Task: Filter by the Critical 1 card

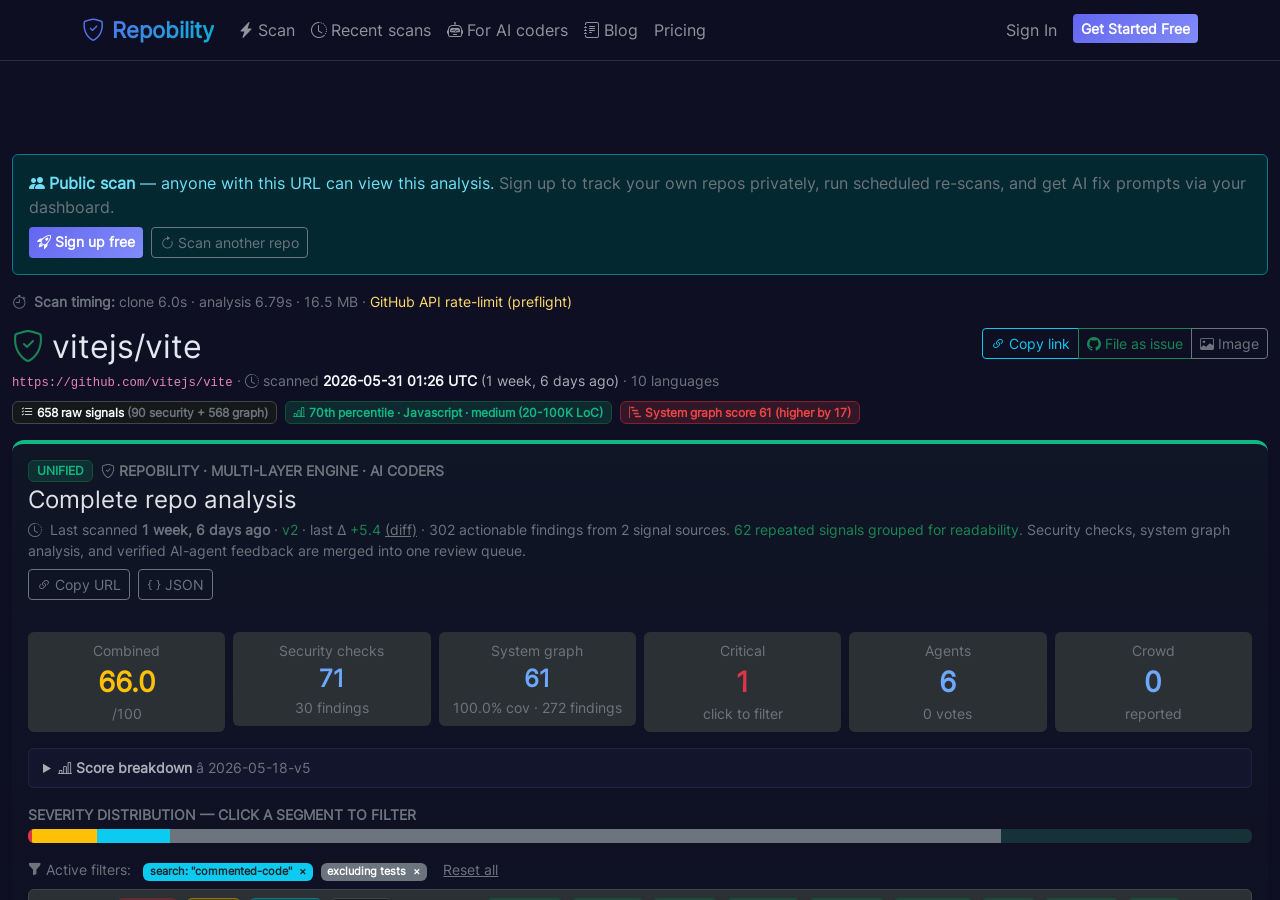Action: [742, 682]
